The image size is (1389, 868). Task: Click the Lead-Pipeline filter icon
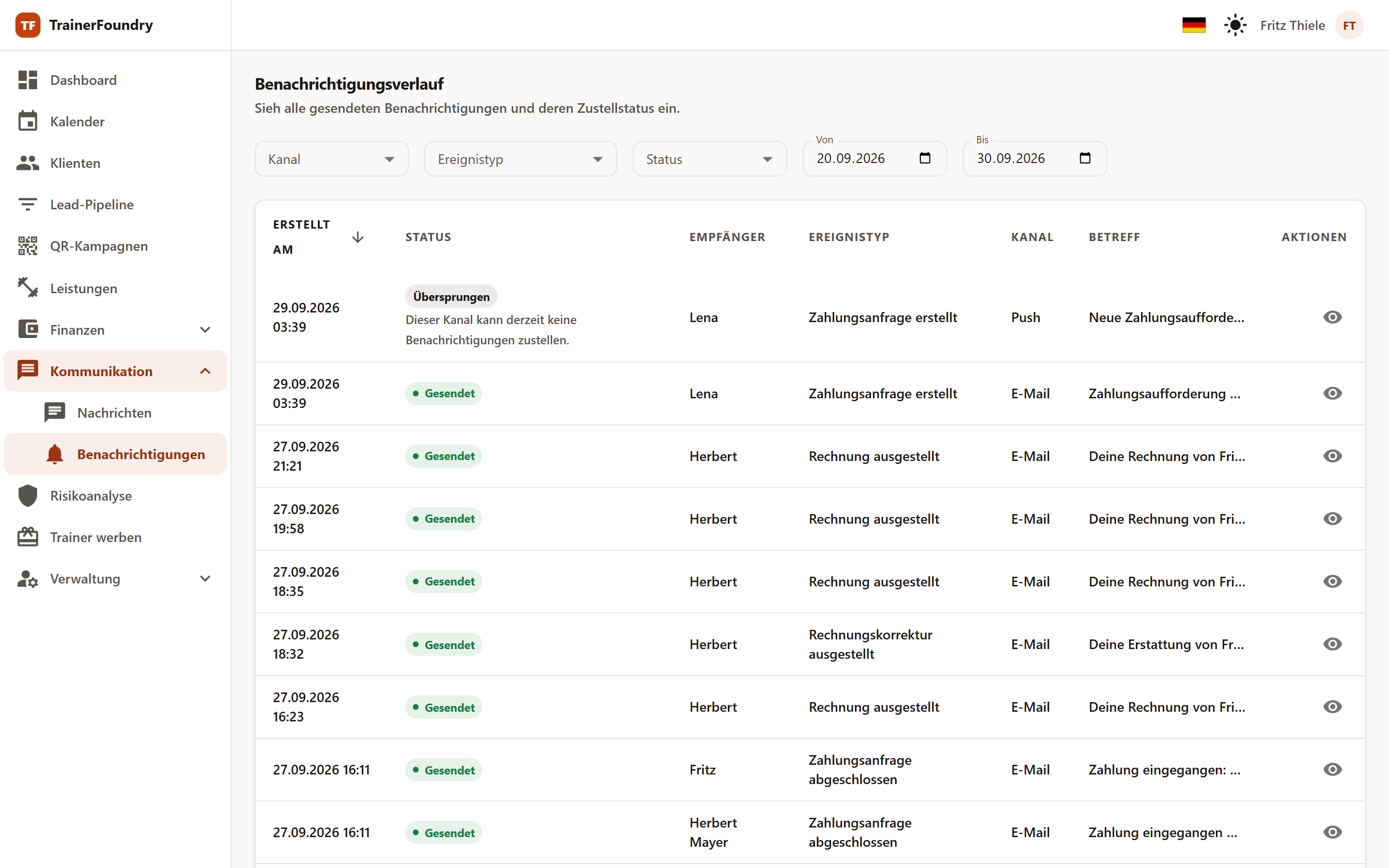(27, 204)
